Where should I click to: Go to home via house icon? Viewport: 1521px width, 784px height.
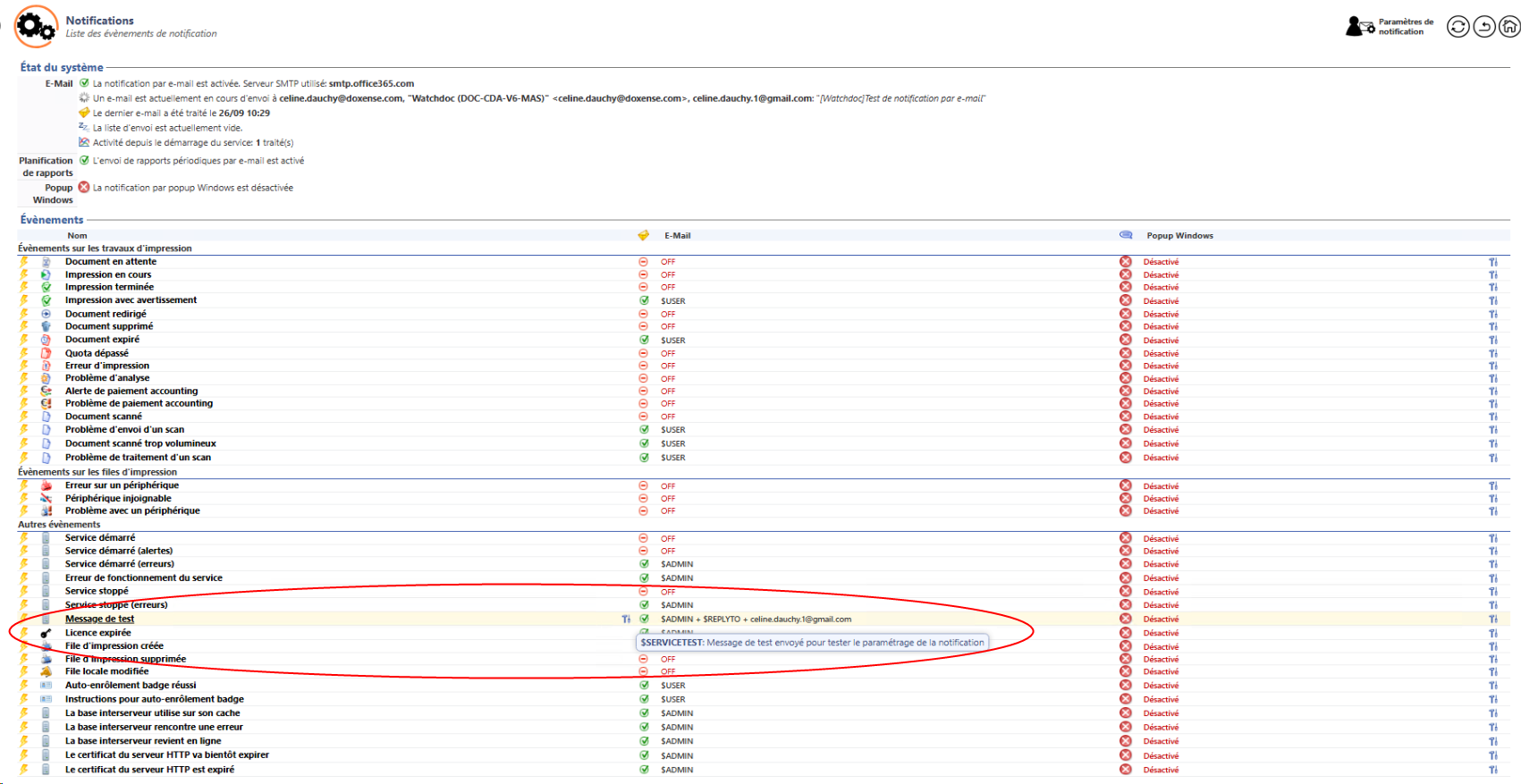click(x=1509, y=27)
